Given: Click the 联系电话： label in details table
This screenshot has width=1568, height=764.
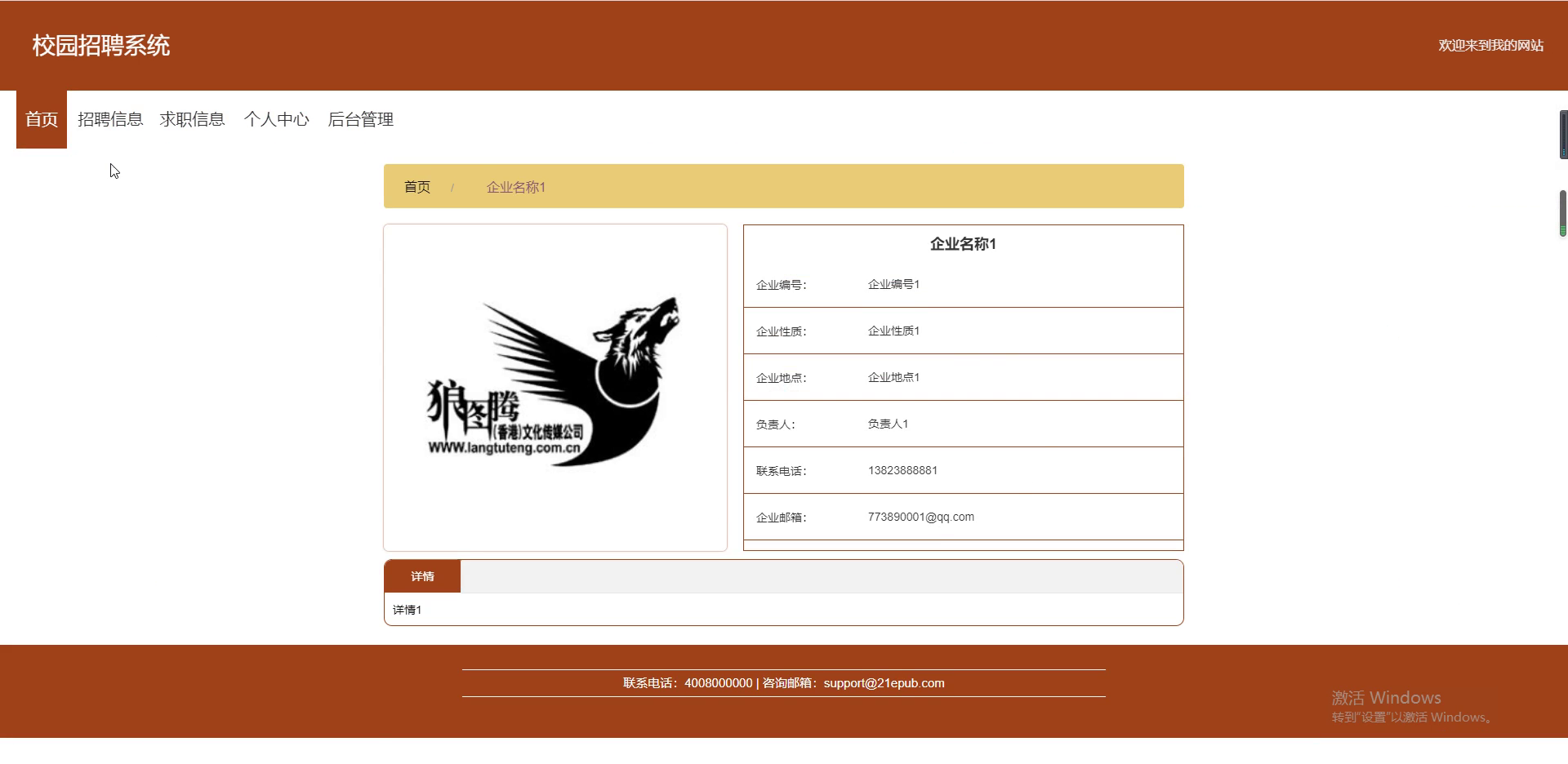Looking at the screenshot, I should 782,471.
